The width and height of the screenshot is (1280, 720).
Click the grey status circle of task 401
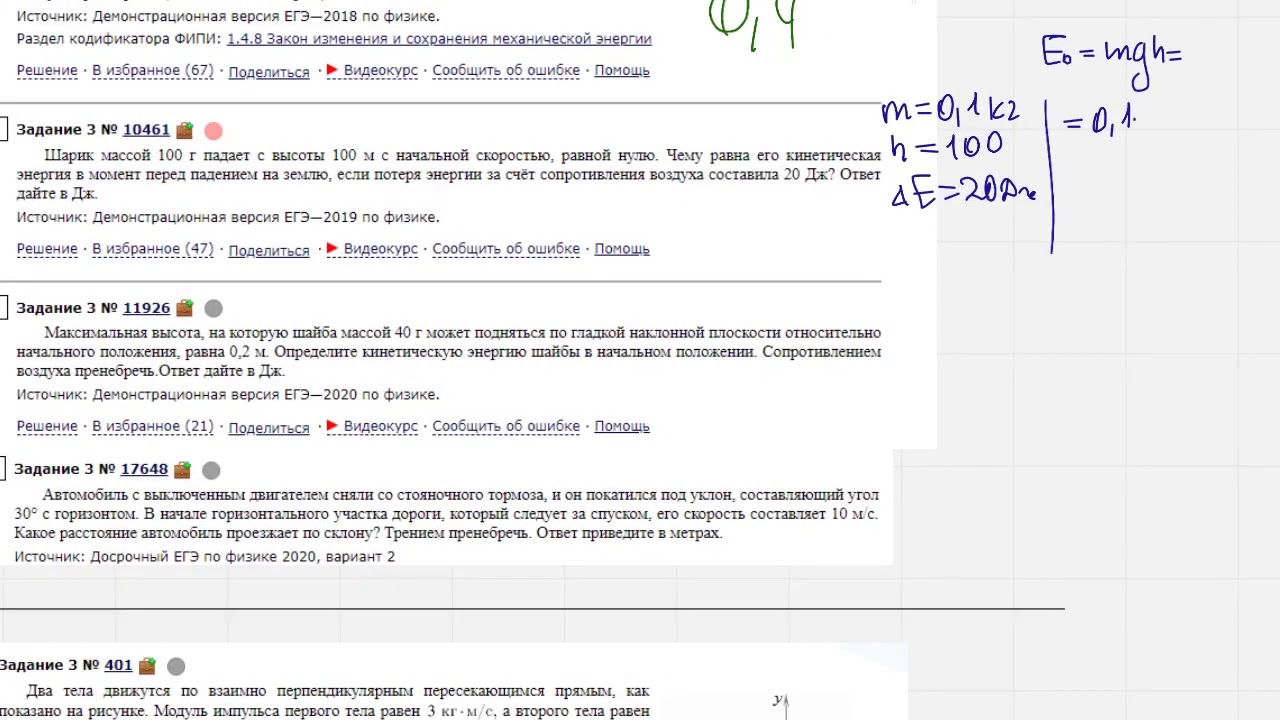point(176,666)
